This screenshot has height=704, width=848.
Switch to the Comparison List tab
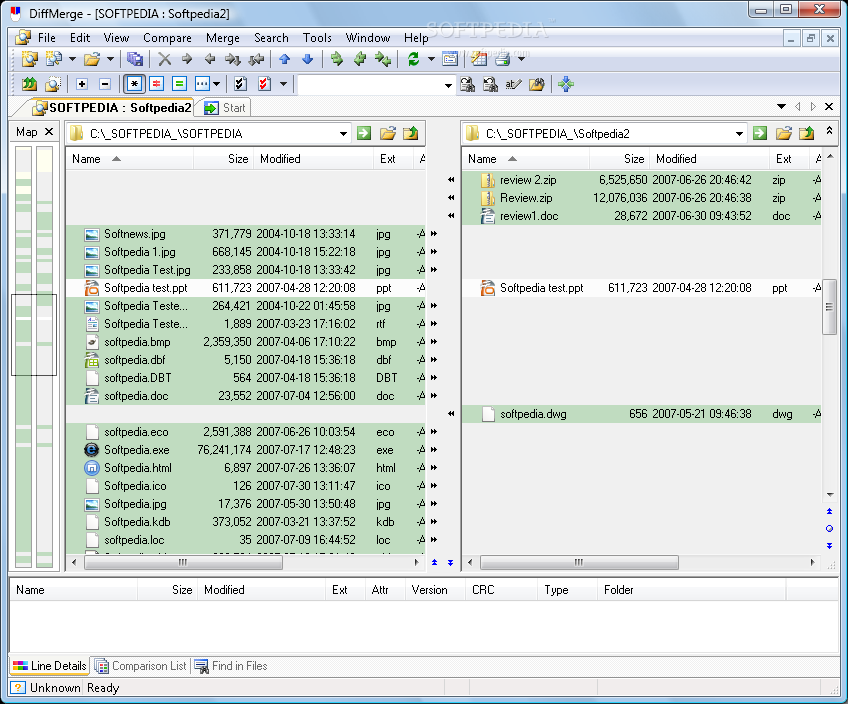coord(141,666)
